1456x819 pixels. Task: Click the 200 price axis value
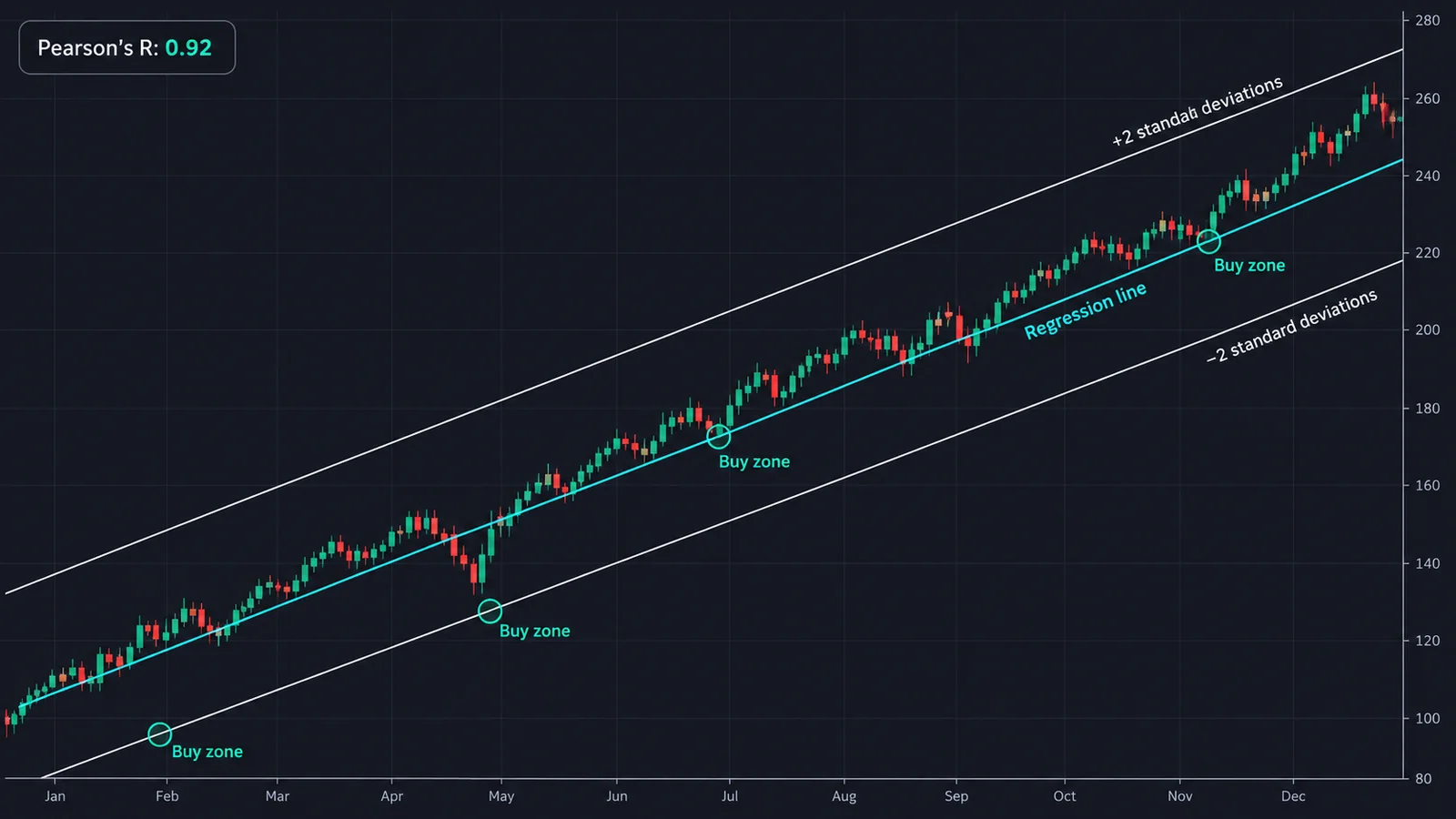1428,330
